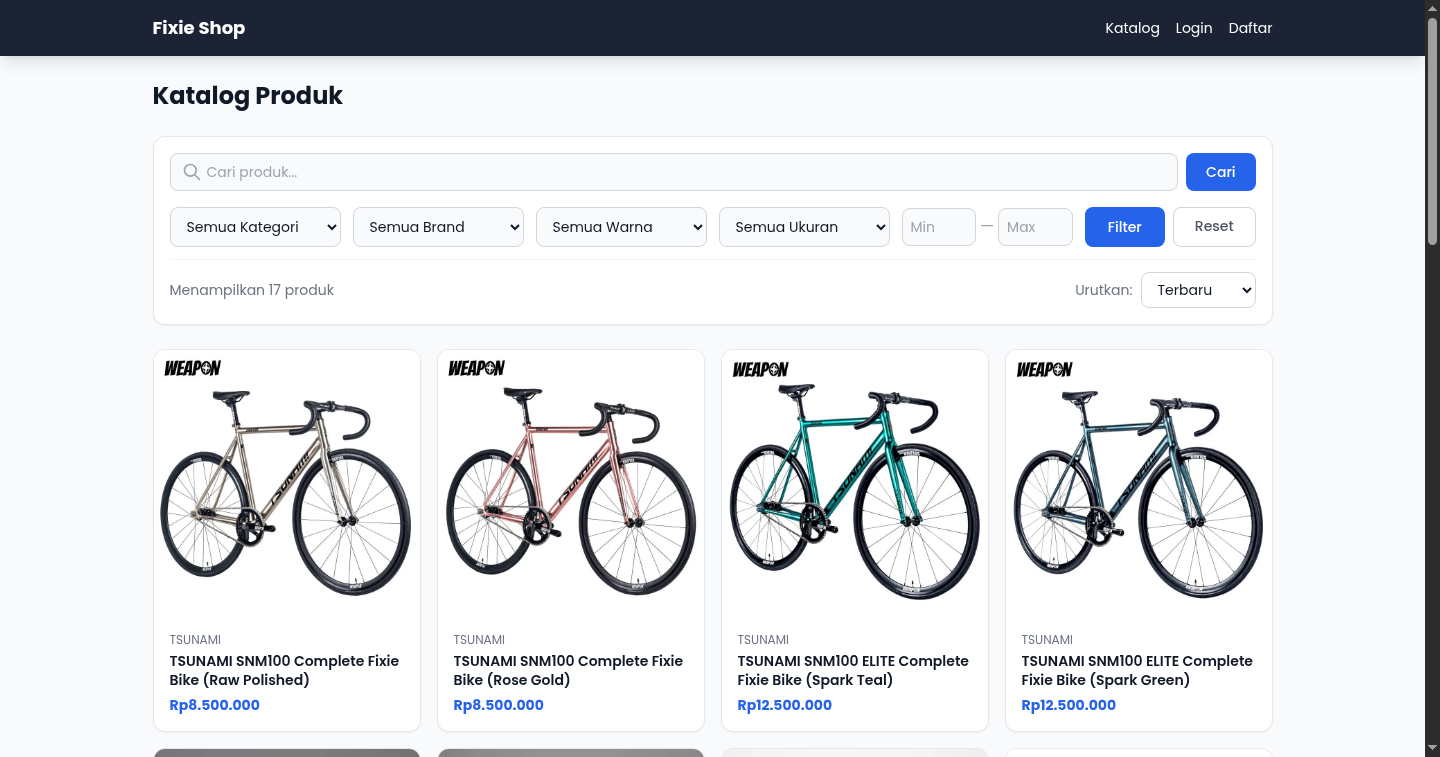
Task: Click the search magnifier icon
Action: 192,172
